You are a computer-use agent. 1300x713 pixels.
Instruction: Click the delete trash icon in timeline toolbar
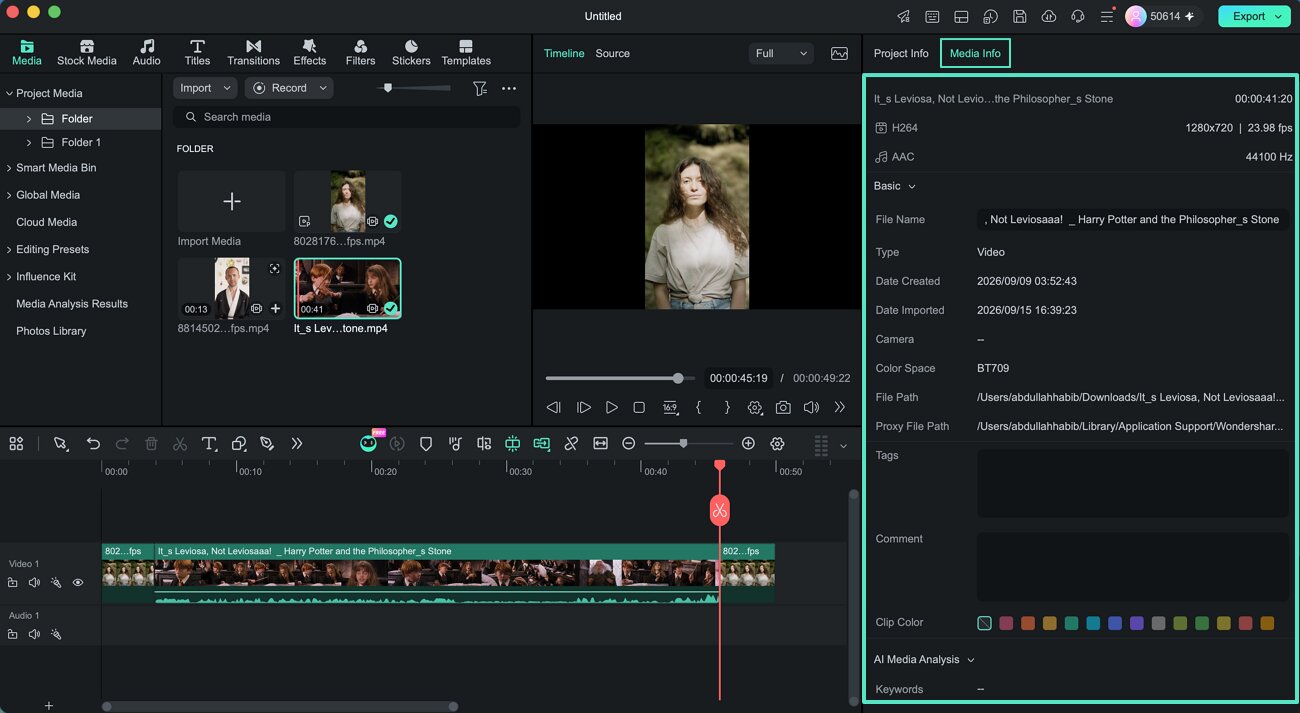click(151, 444)
